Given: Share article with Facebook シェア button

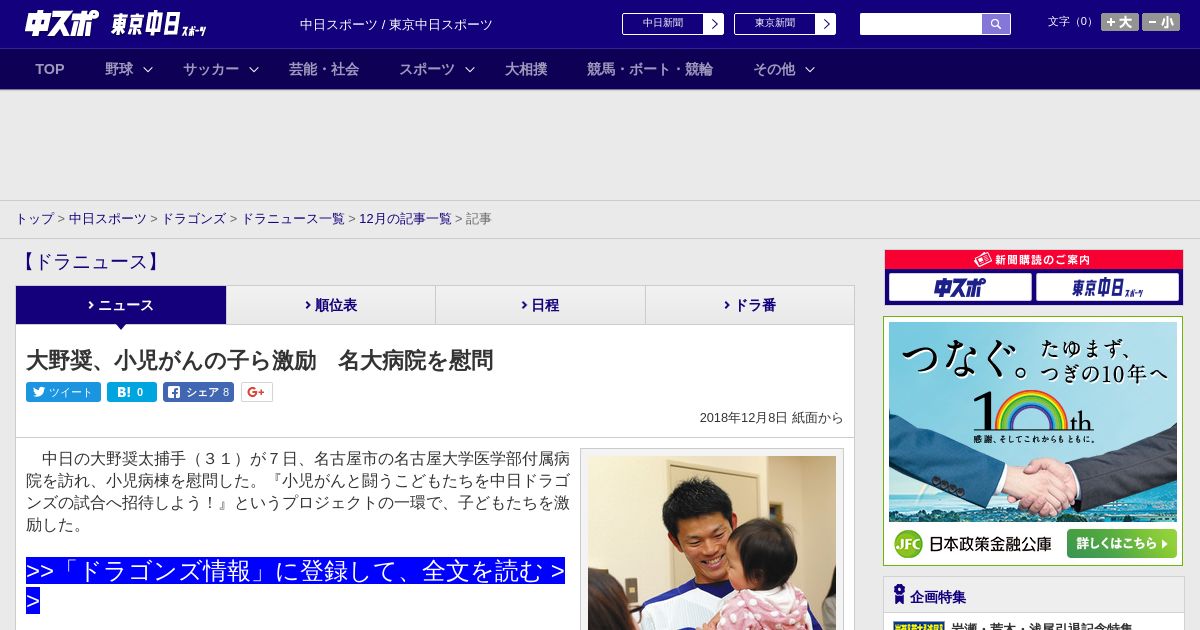Looking at the screenshot, I should [x=199, y=392].
